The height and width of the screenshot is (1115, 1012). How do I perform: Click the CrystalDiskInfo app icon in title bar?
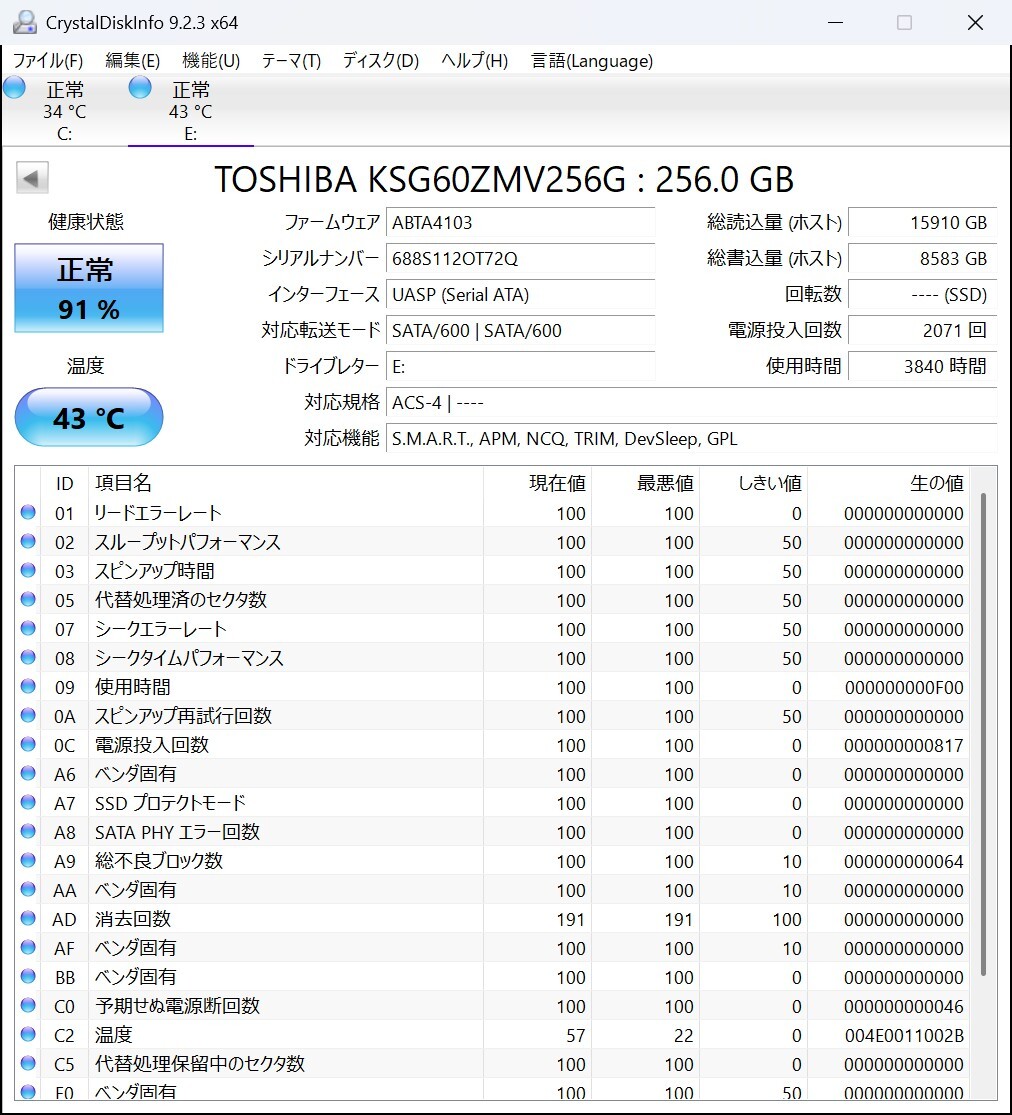point(25,22)
